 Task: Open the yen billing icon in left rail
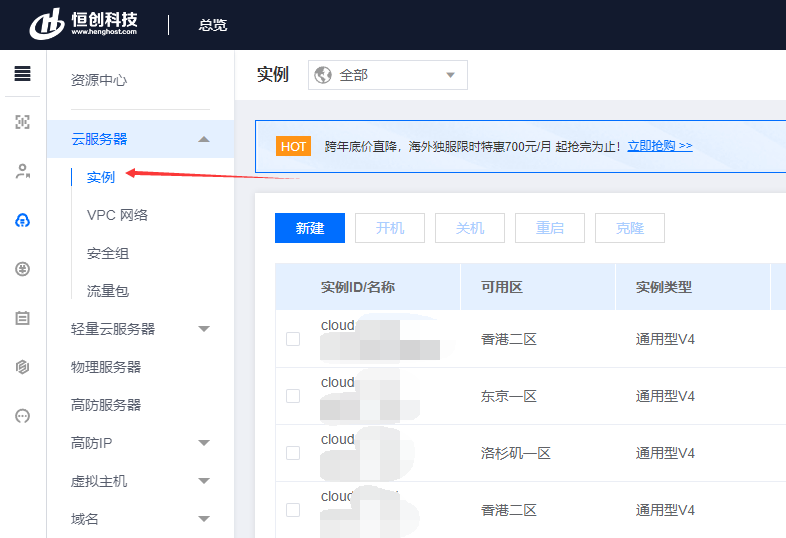click(x=23, y=269)
